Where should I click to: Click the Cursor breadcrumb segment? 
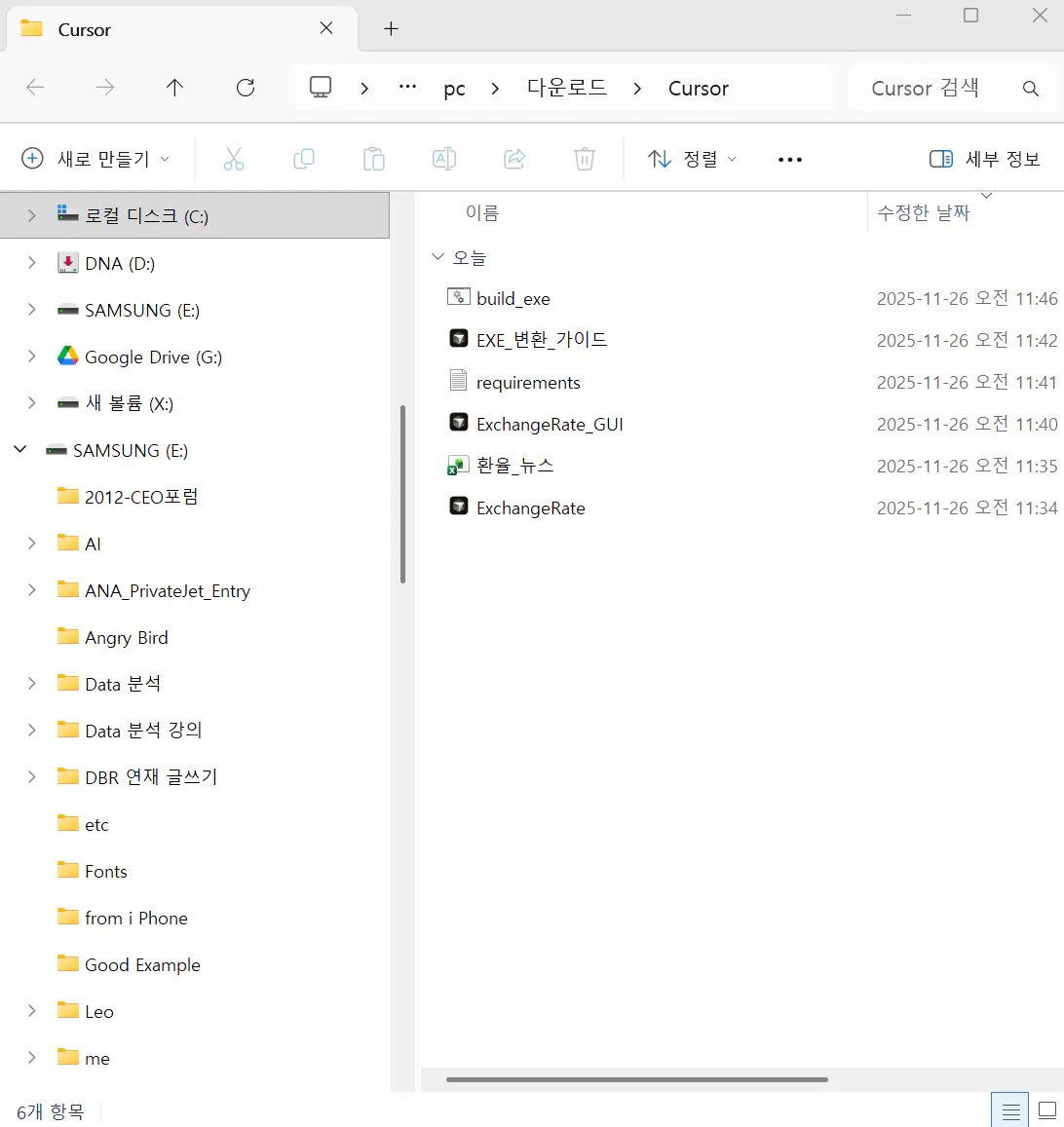tap(698, 89)
